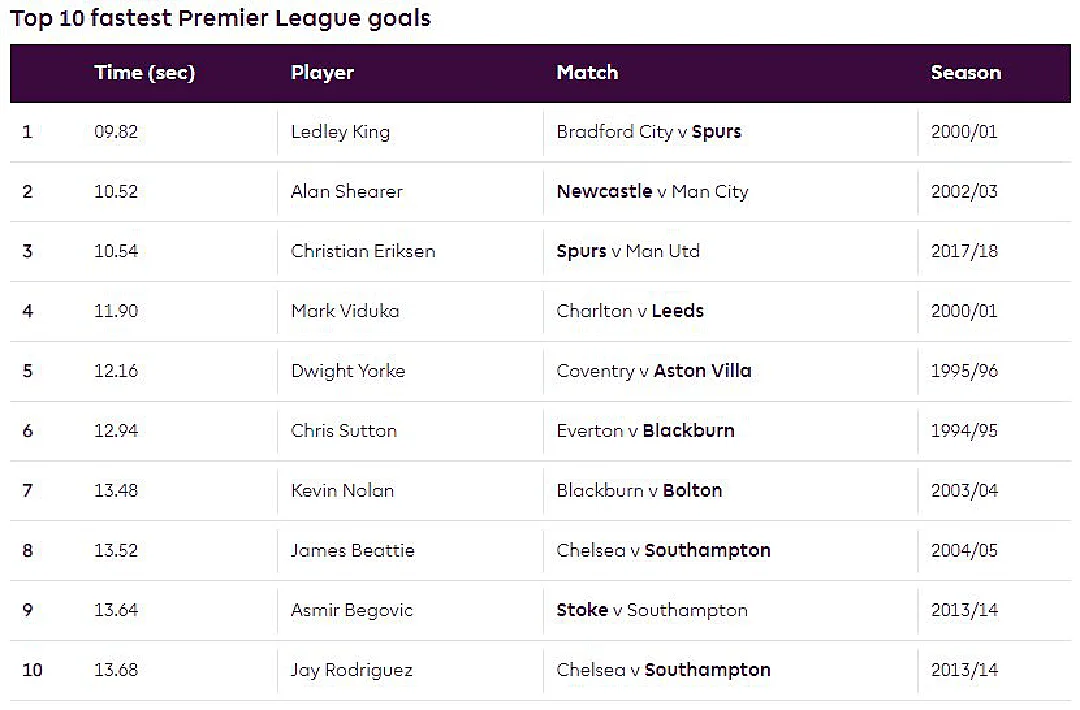
Task: Select Jay Rodriguez in row 10
Action: (351, 671)
